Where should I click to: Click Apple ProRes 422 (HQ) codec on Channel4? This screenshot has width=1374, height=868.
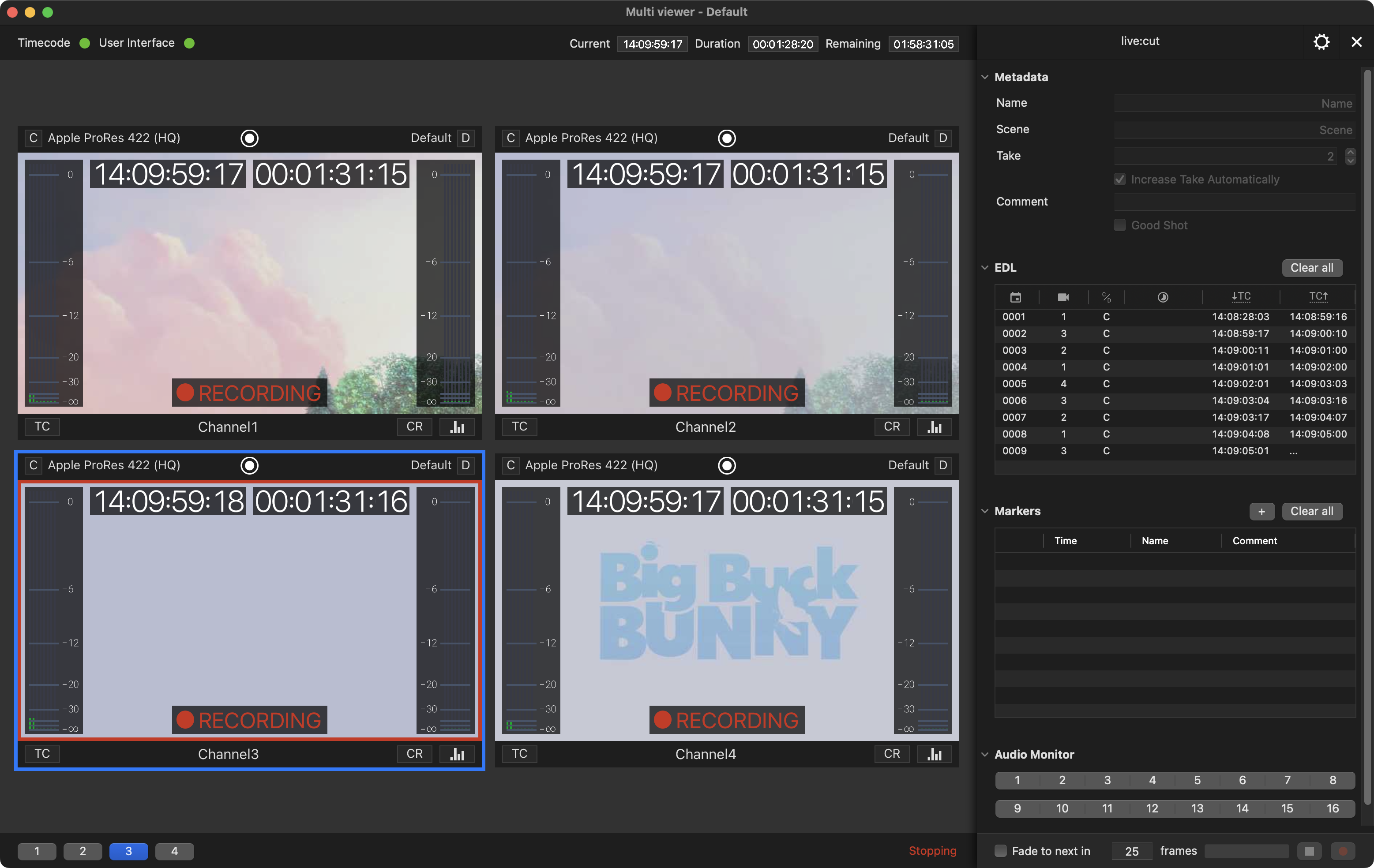point(591,465)
